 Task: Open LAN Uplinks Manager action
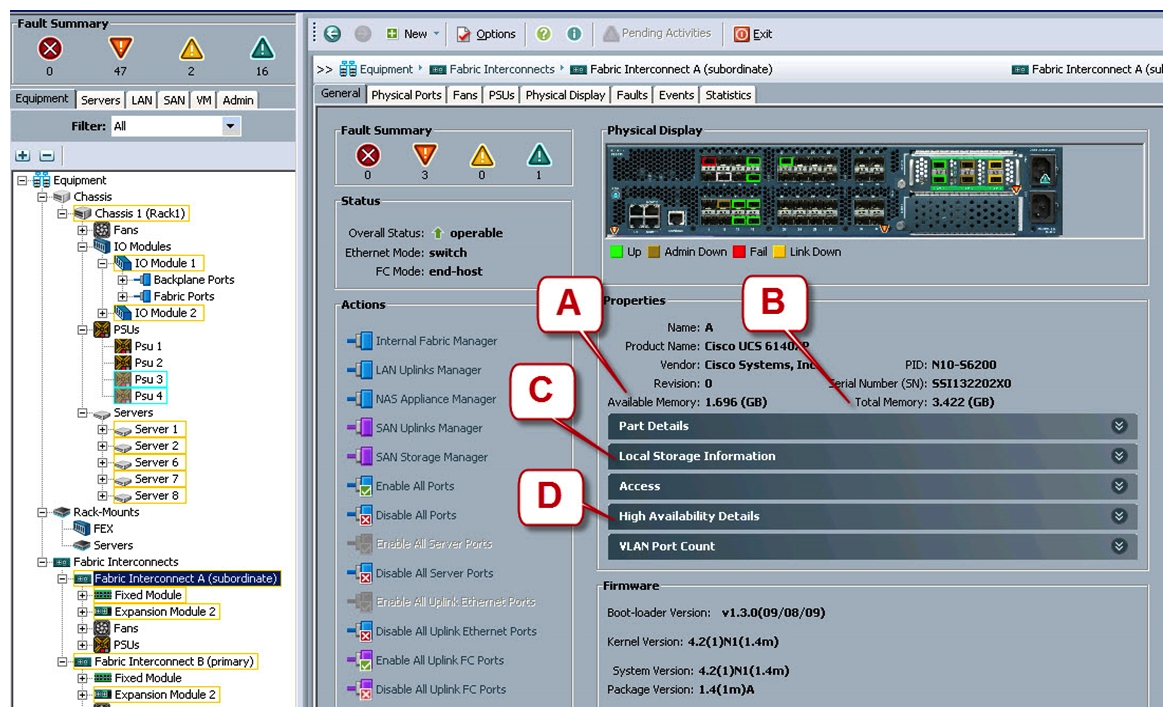(414, 370)
